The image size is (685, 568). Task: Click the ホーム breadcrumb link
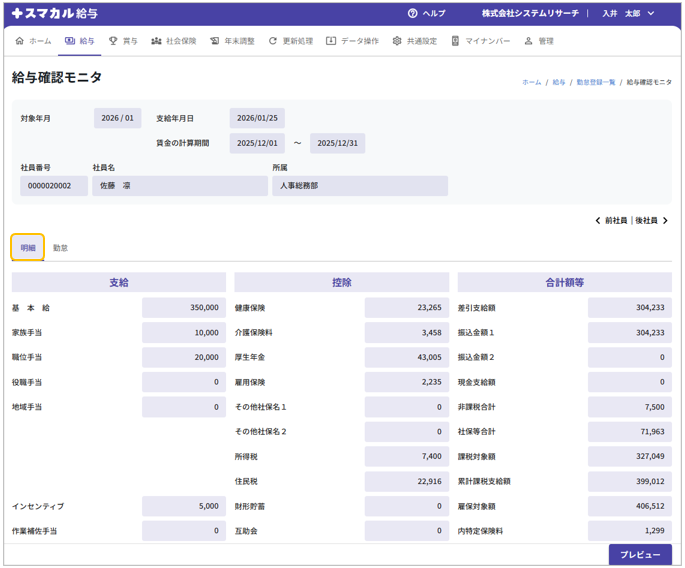[531, 82]
